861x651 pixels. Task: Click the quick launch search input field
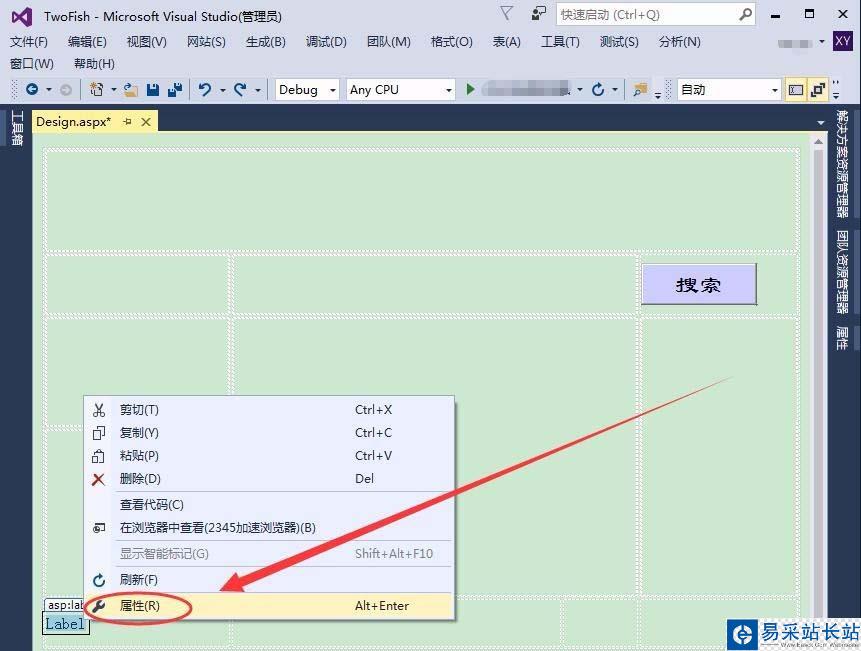(648, 14)
